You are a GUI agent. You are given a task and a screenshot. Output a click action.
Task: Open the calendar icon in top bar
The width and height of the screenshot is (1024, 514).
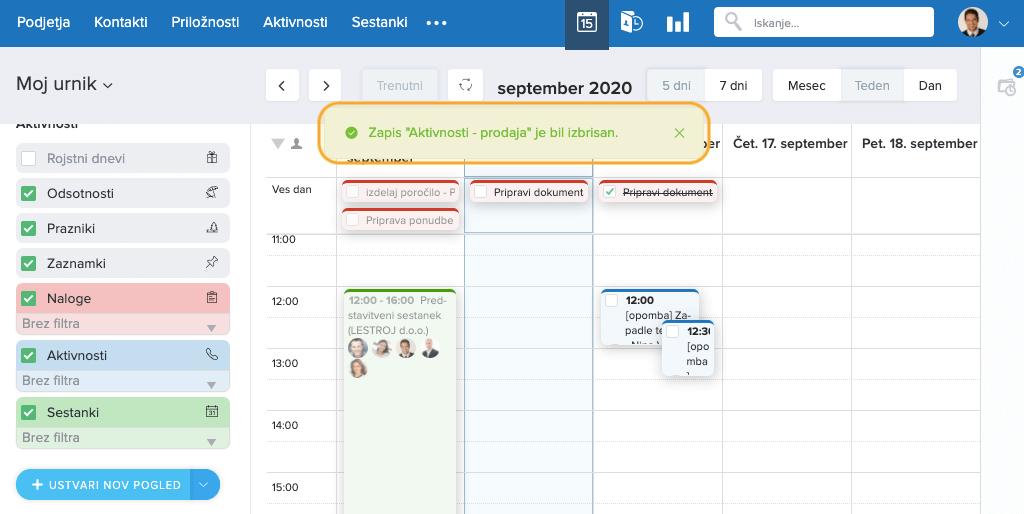(586, 23)
